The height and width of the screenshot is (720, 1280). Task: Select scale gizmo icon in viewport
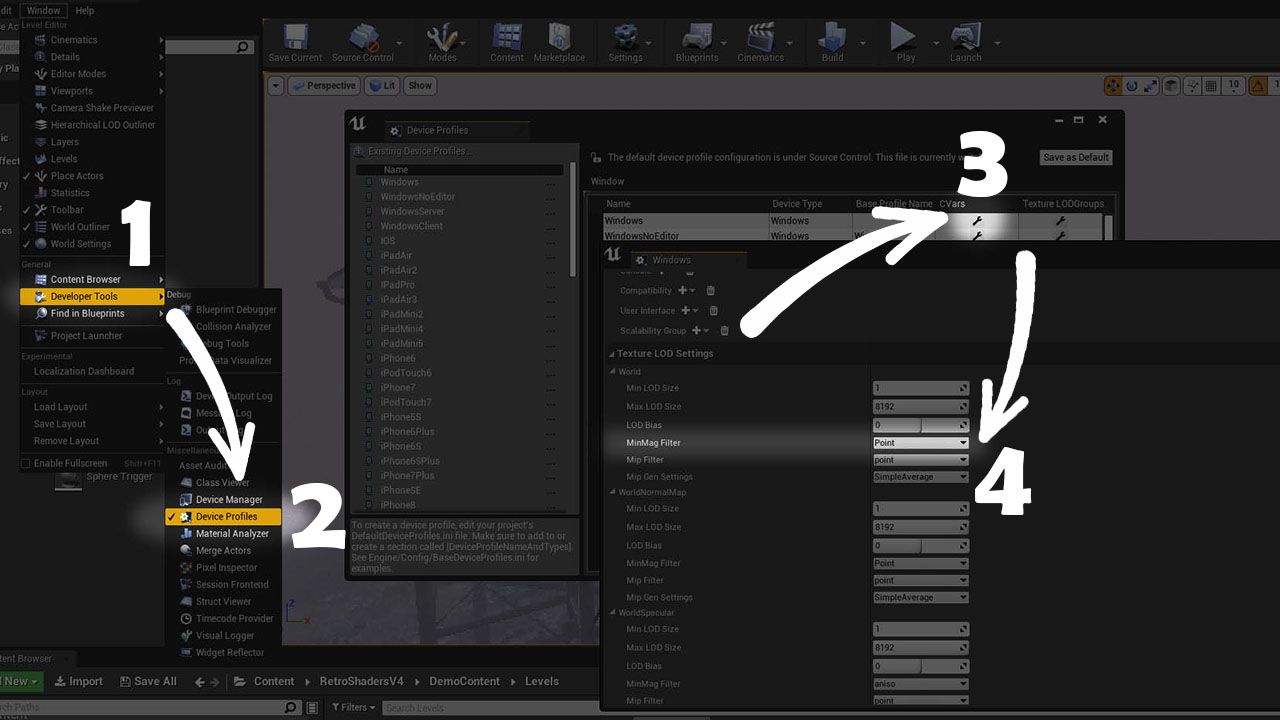coord(1151,86)
